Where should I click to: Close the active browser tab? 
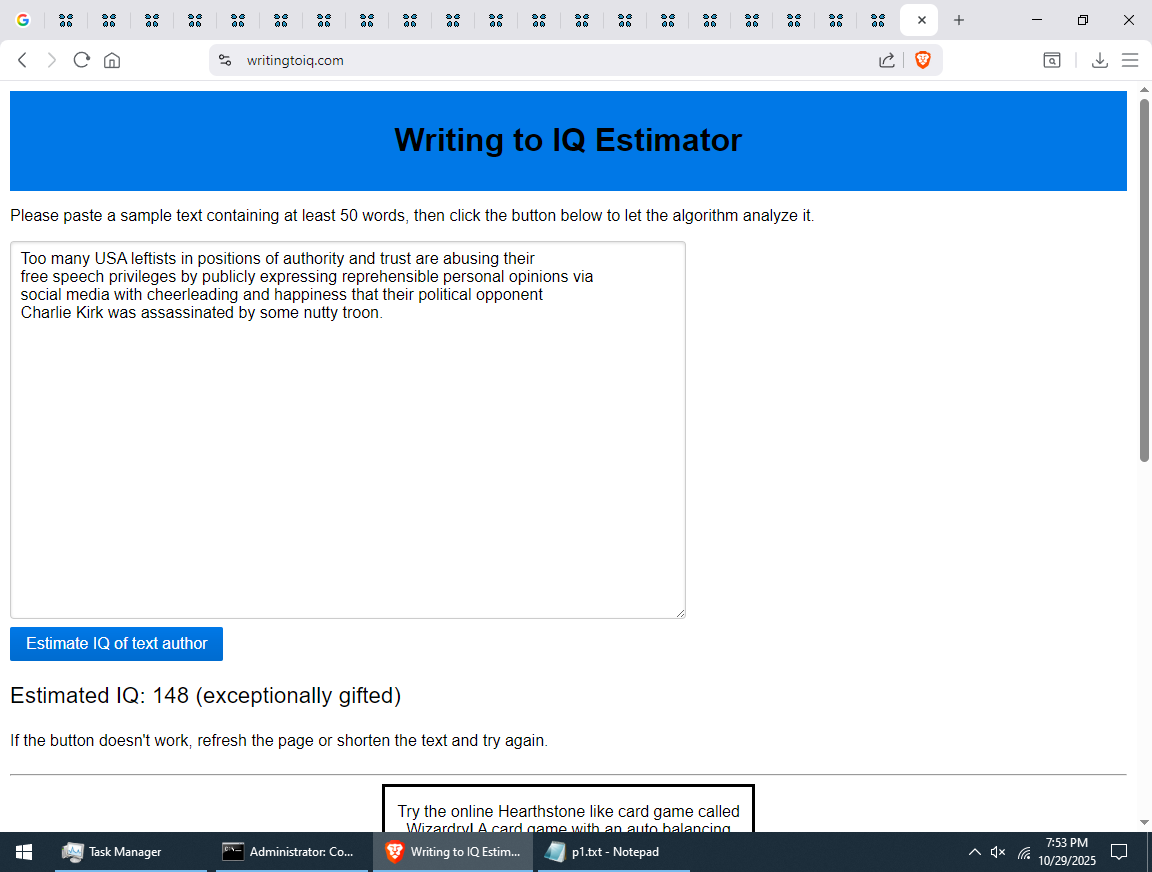click(921, 20)
